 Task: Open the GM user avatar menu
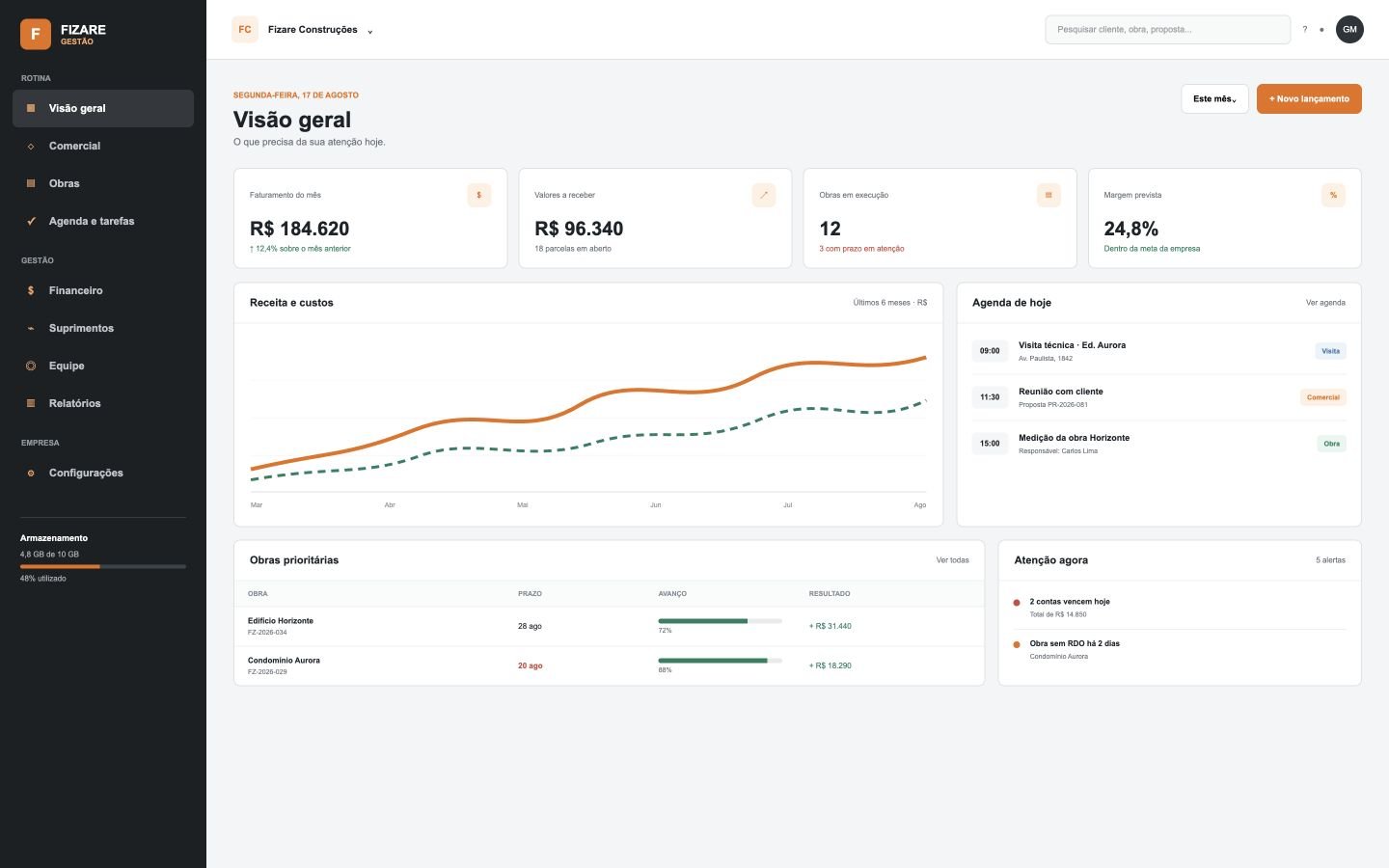tap(1349, 30)
